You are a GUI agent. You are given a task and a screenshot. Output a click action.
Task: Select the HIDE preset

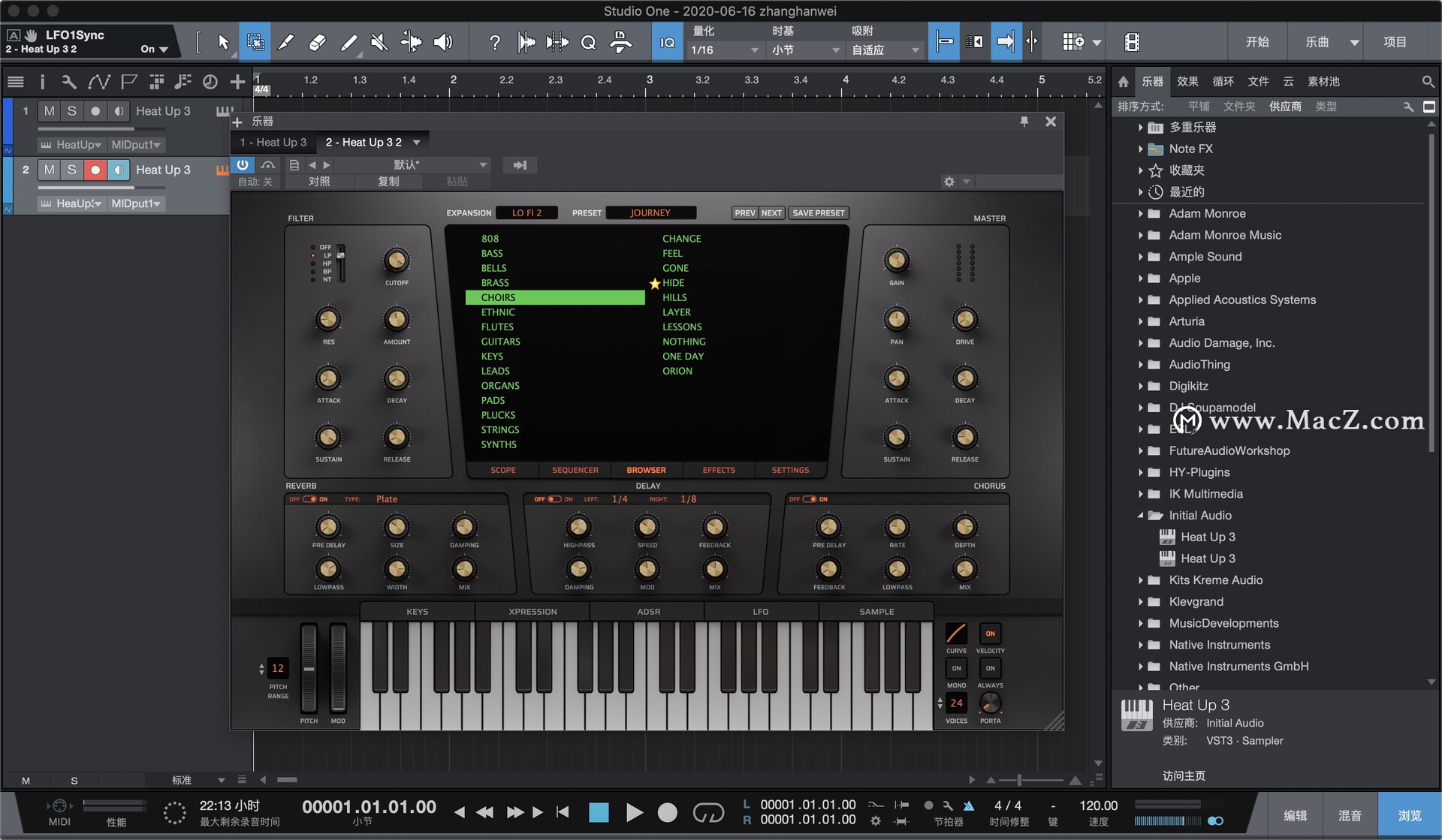[673, 283]
